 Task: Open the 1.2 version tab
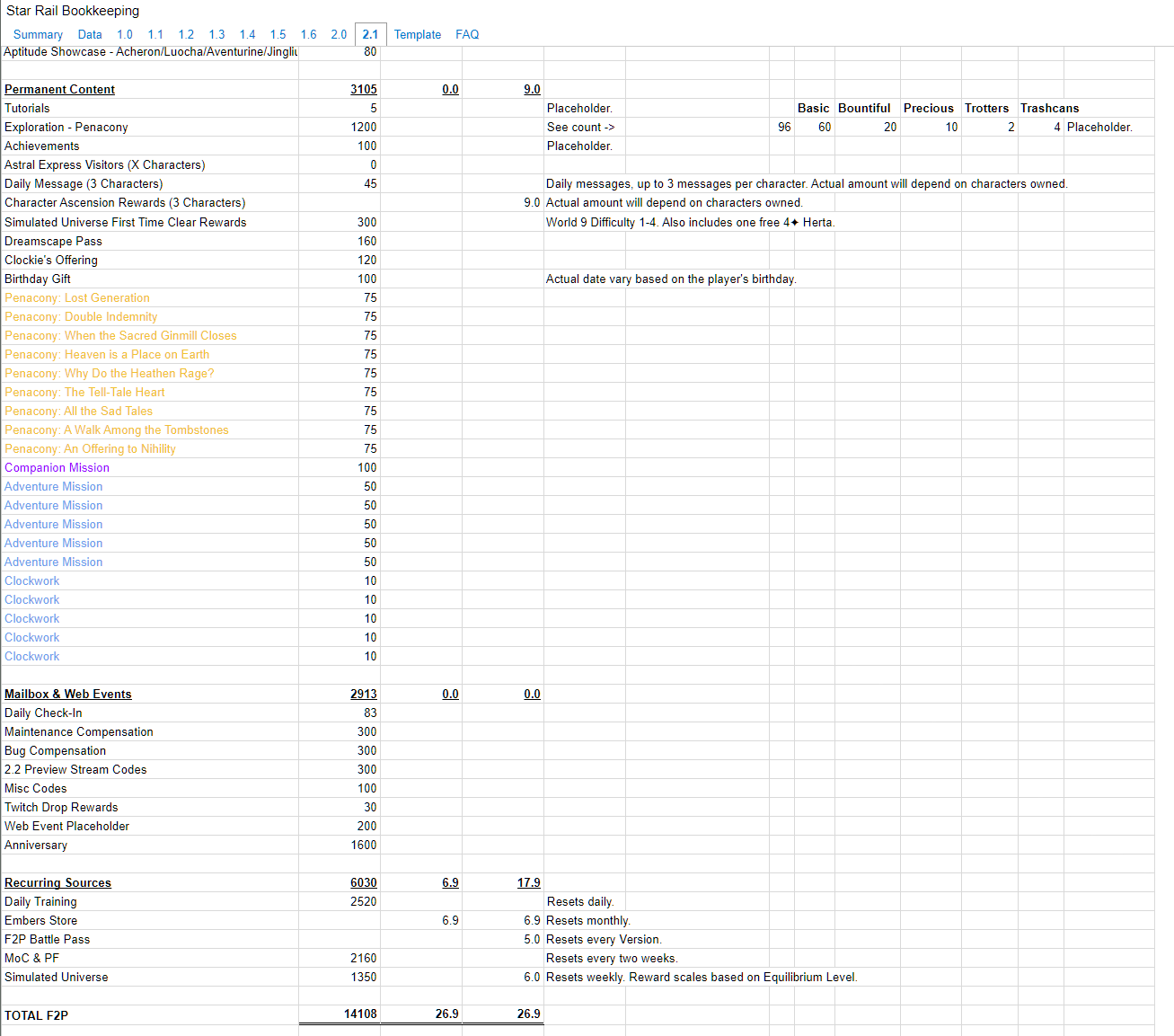point(186,34)
